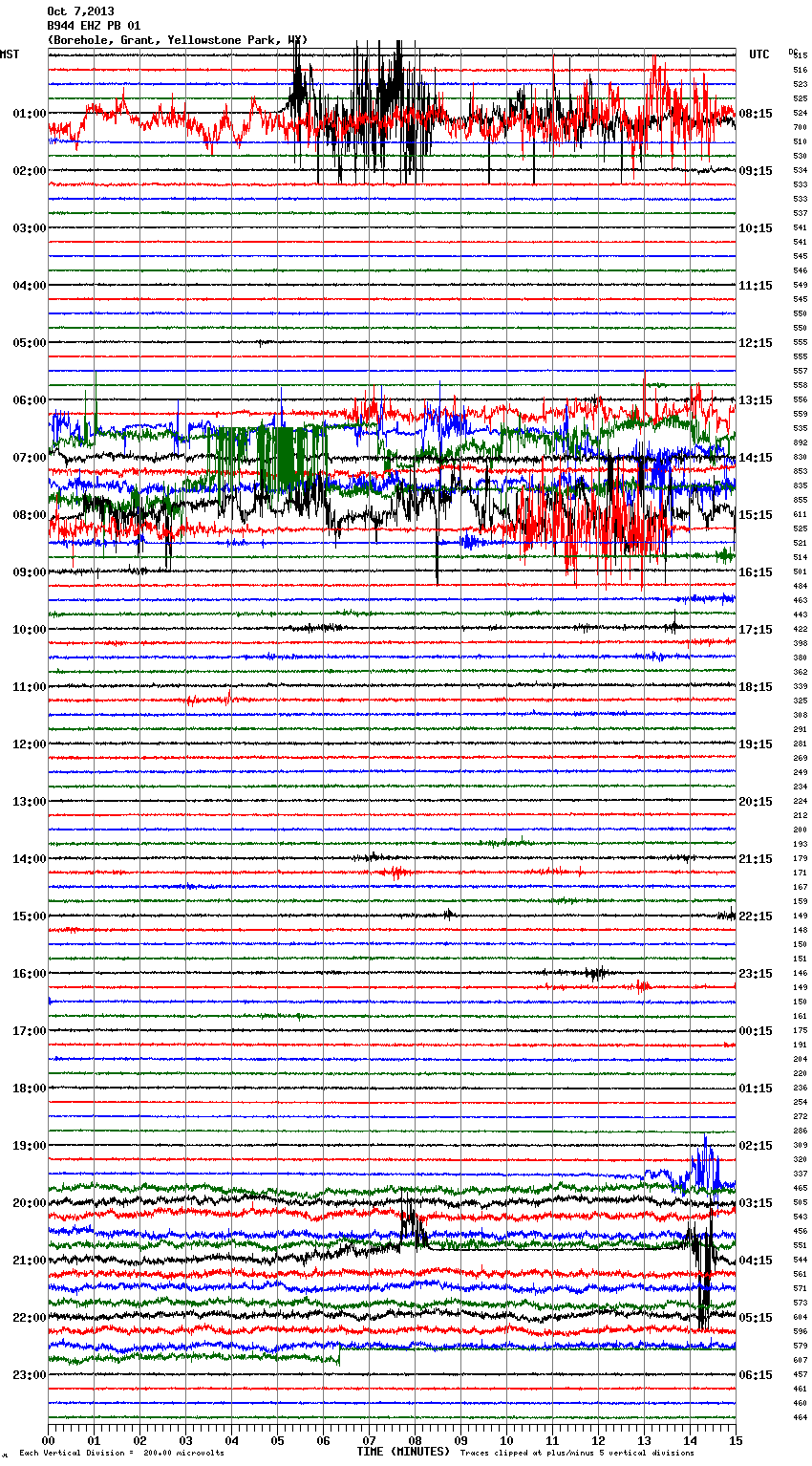Select the '07:00' MST row label
This screenshot has width=812, height=1466.
29,458
